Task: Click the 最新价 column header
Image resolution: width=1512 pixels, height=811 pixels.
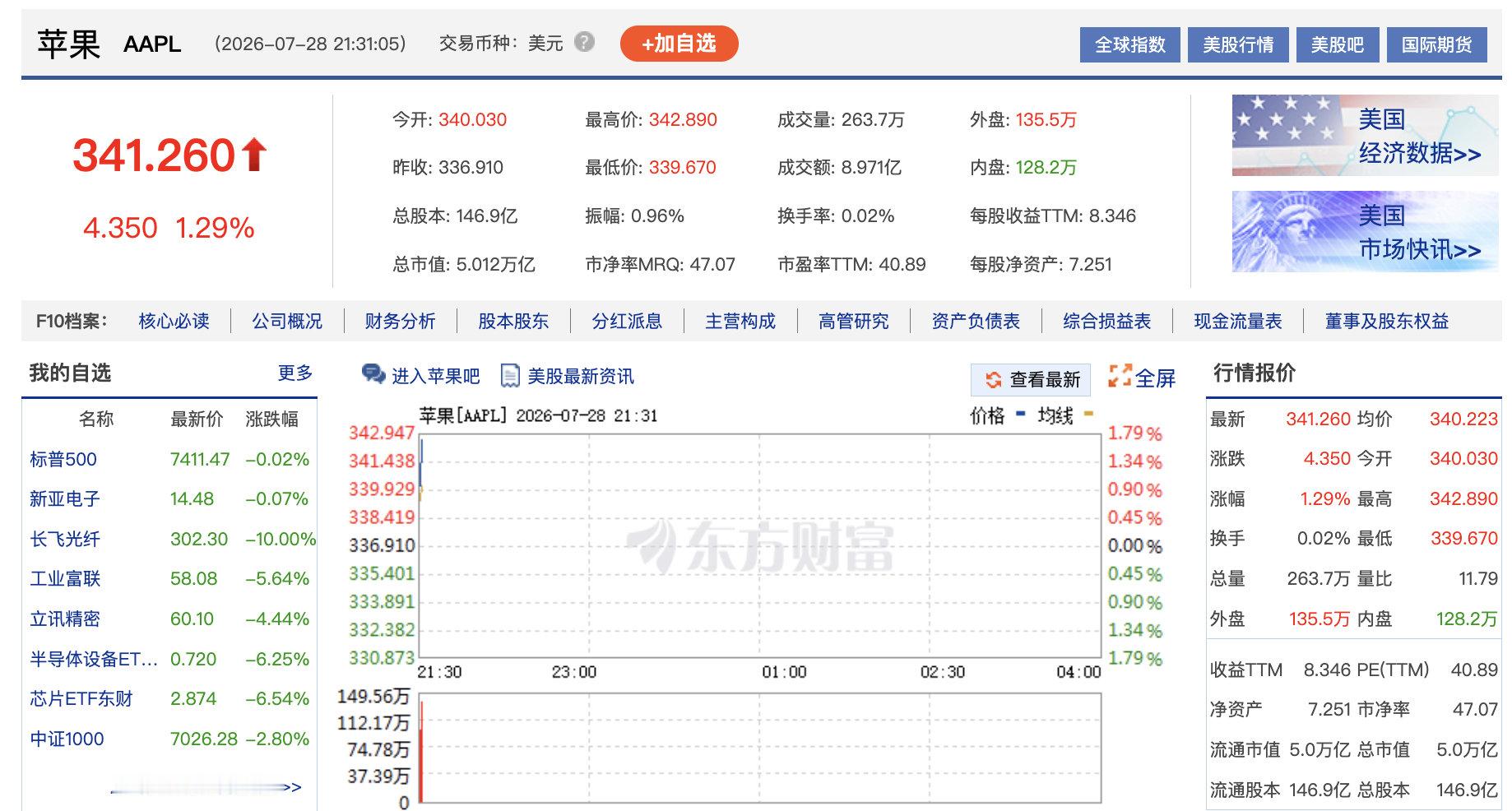Action: click(197, 419)
